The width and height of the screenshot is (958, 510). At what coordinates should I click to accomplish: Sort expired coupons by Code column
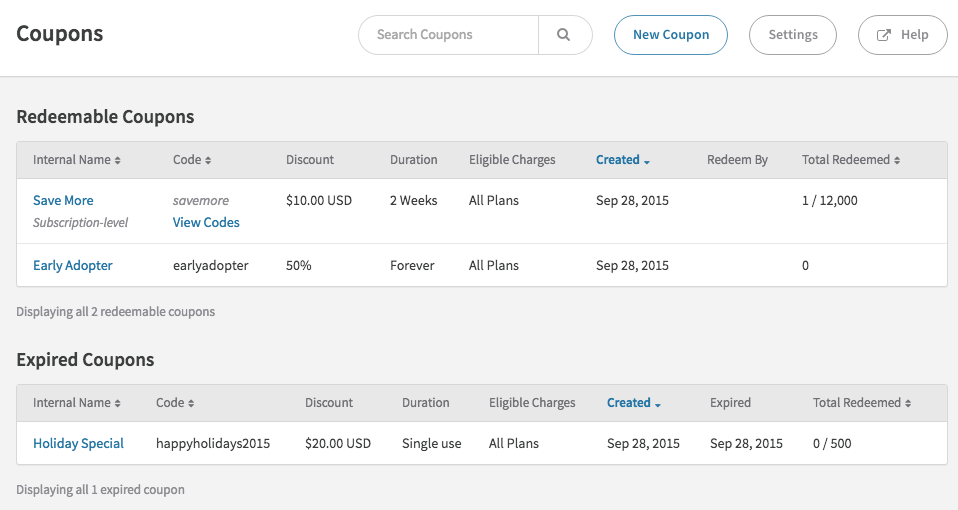pyautogui.click(x=170, y=403)
